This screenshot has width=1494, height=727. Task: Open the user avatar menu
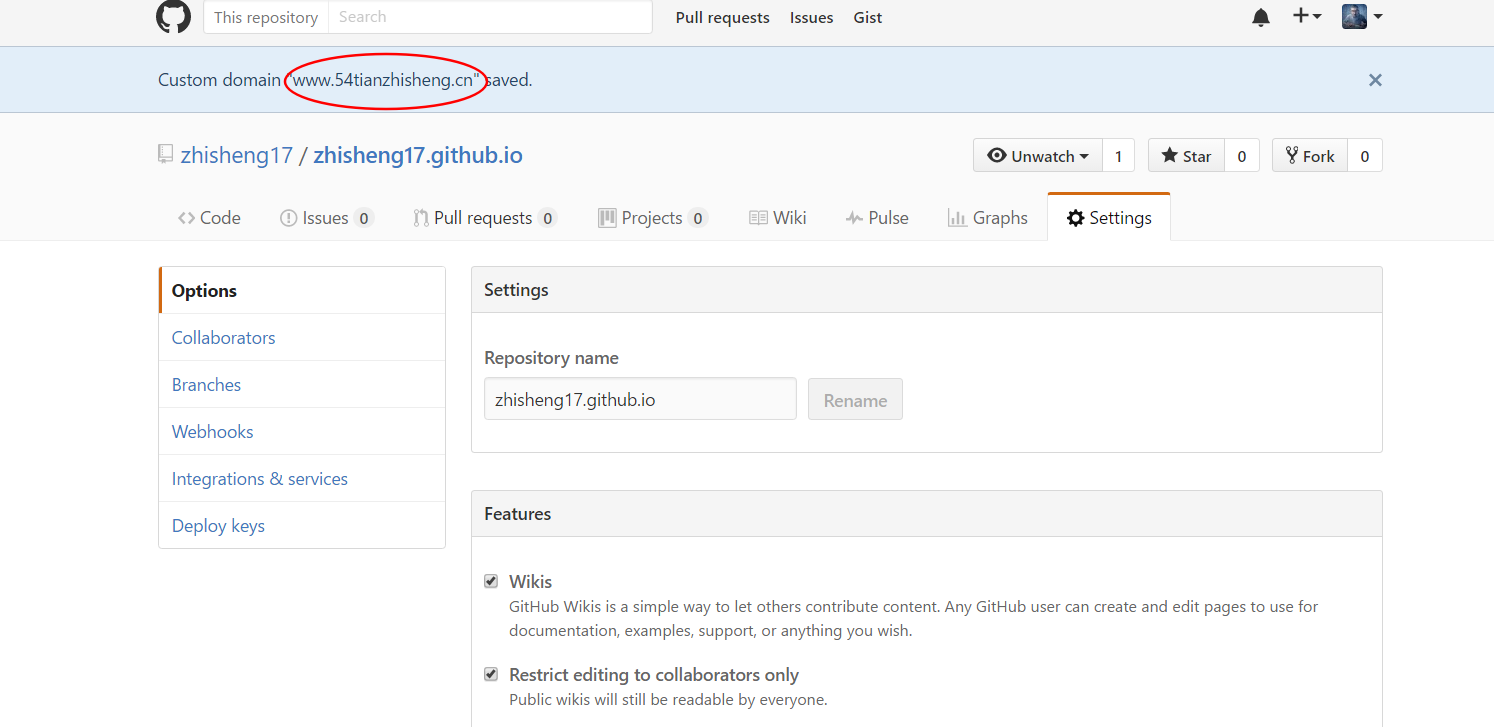coord(1362,16)
